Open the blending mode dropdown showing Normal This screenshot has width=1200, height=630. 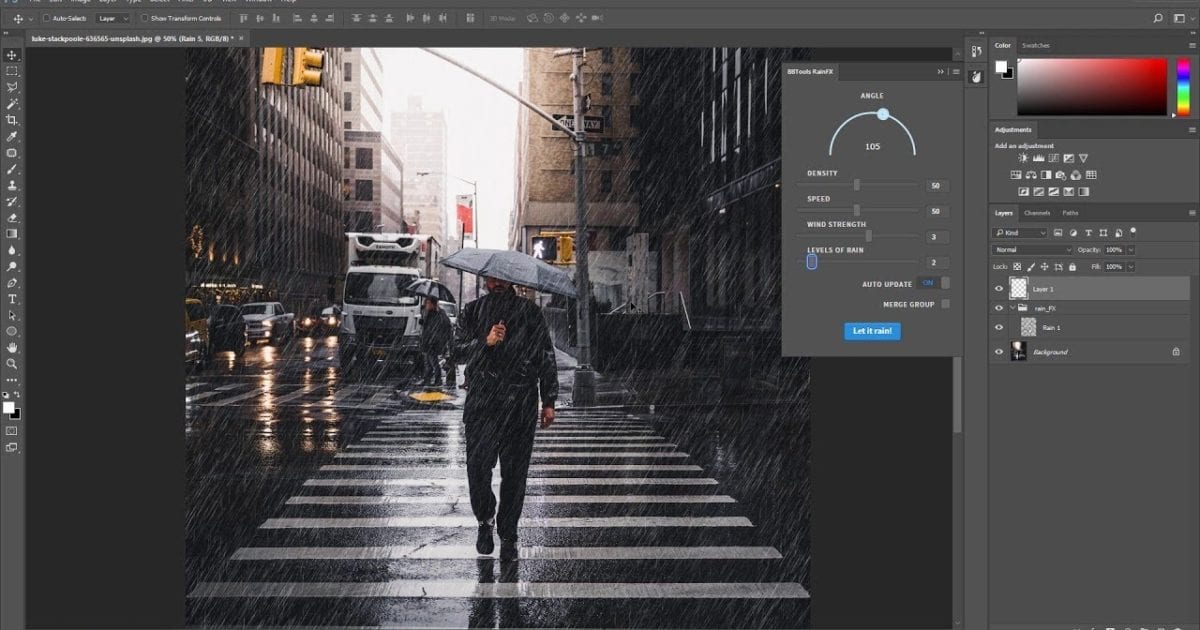coord(1030,249)
